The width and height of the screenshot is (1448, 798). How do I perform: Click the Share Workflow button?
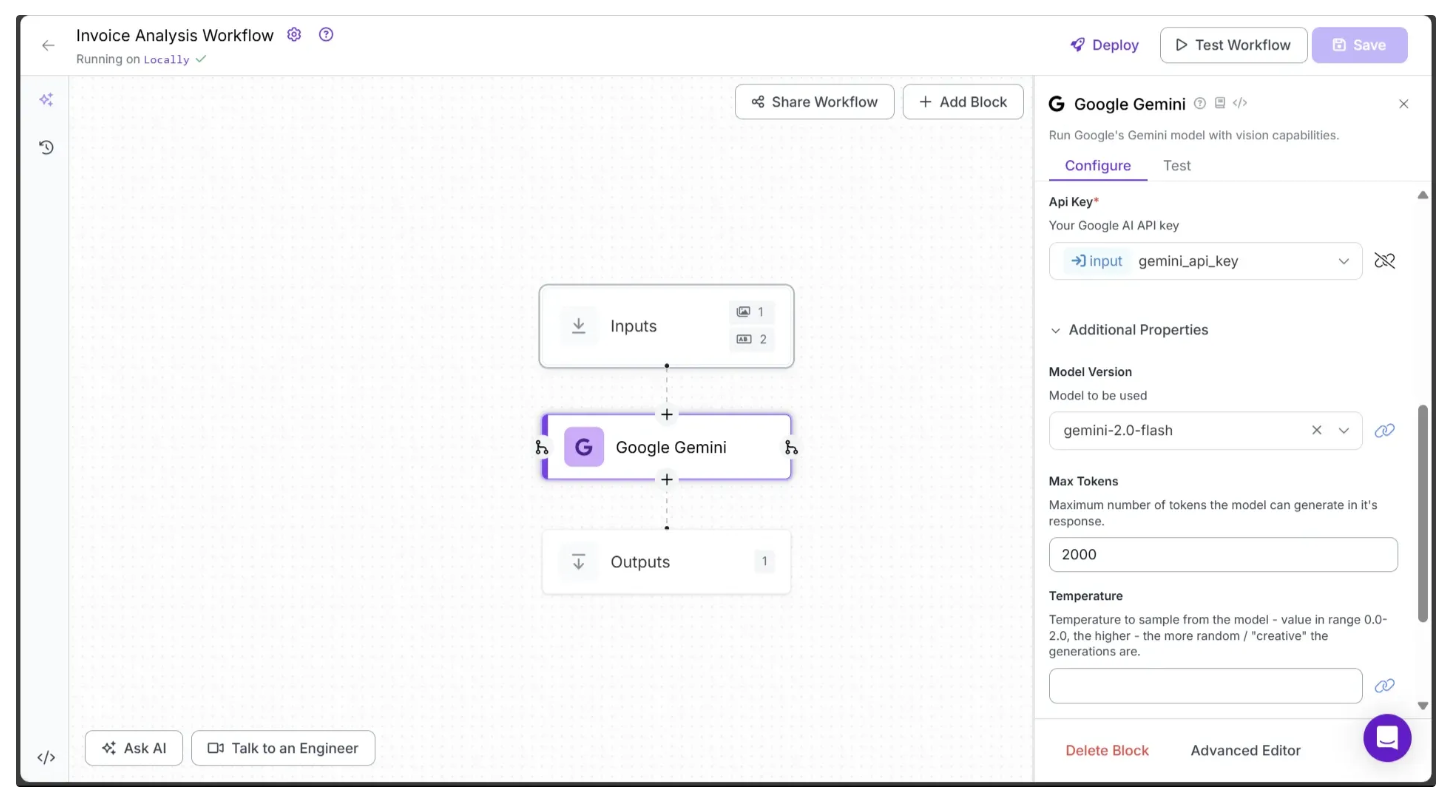tap(815, 102)
